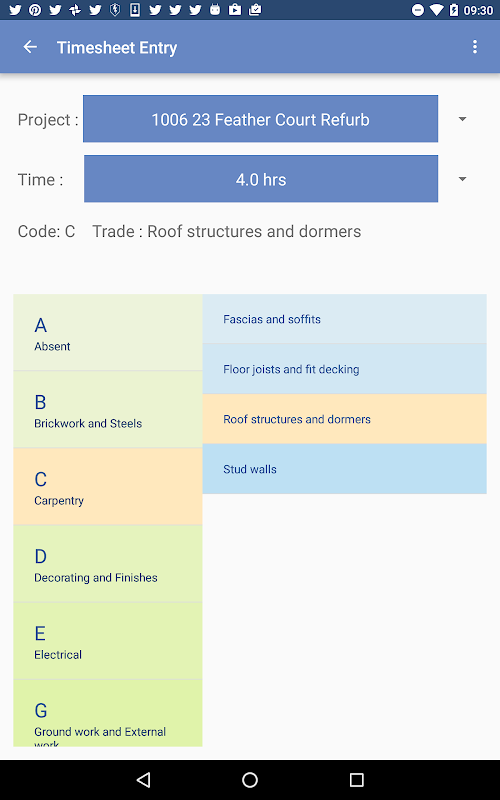Choose the C Carpentry category
This screenshot has height=800, width=500.
point(108,487)
